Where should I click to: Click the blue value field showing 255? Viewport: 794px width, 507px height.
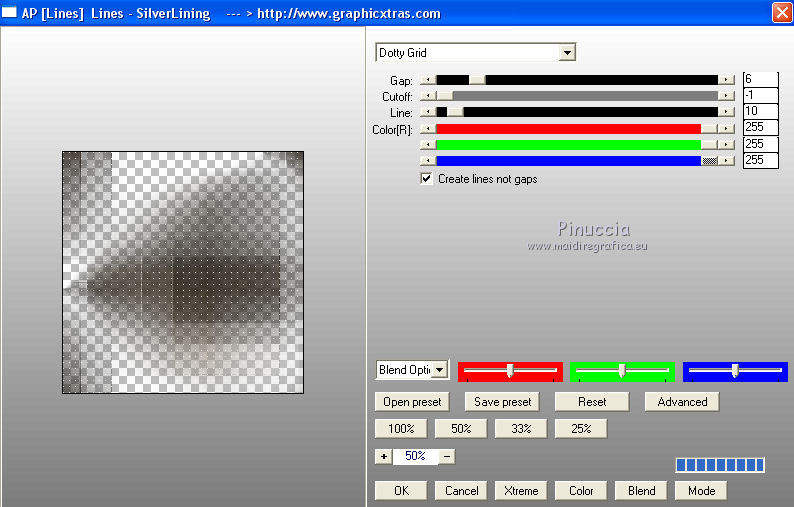click(761, 160)
